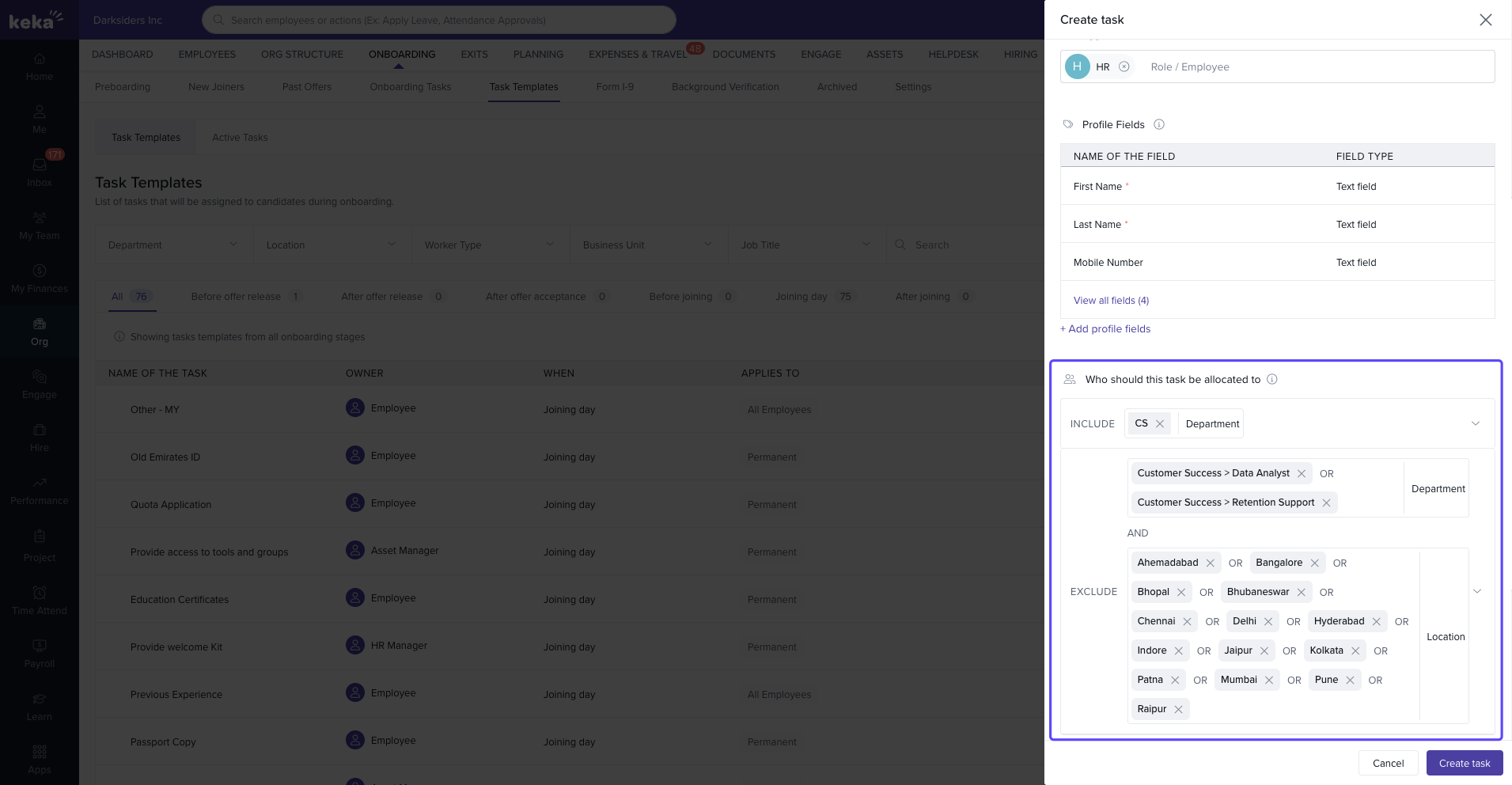Click the Cancel button
Image resolution: width=1512 pixels, height=785 pixels.
tap(1388, 764)
